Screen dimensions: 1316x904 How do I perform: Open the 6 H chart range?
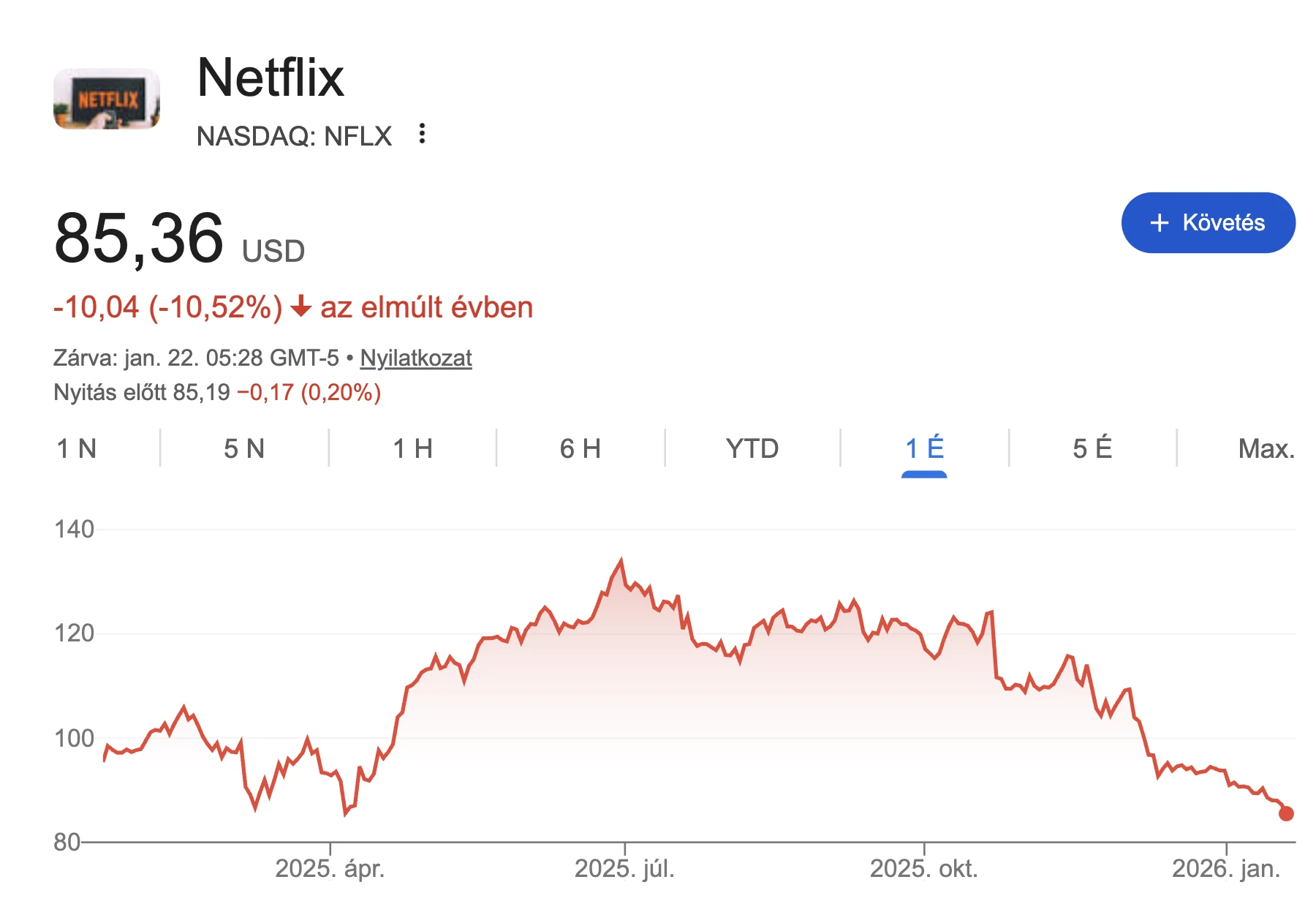[x=583, y=448]
